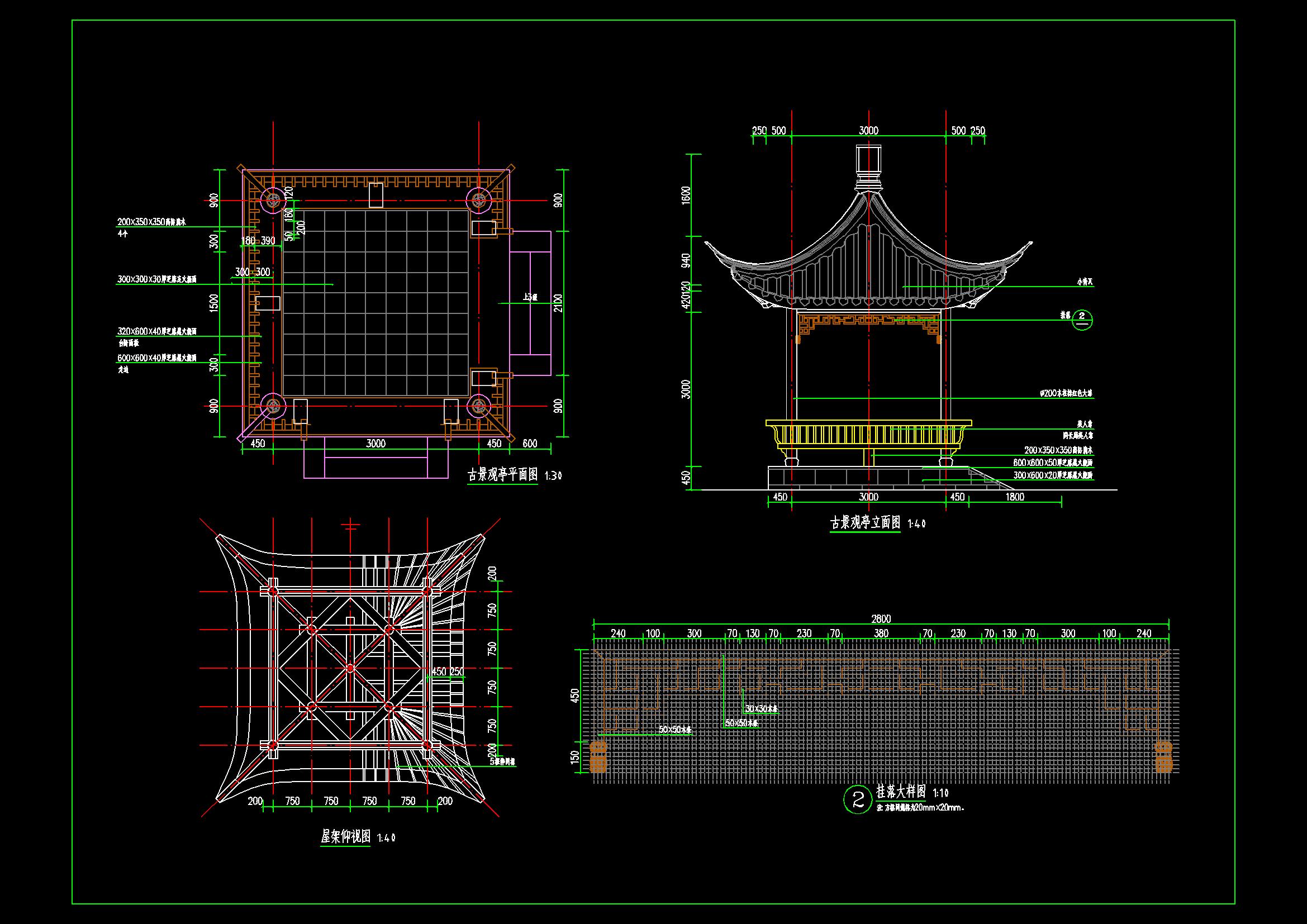Image resolution: width=1307 pixels, height=924 pixels.
Task: Click the '2800' overall dimension on the detail
Action: point(881,618)
